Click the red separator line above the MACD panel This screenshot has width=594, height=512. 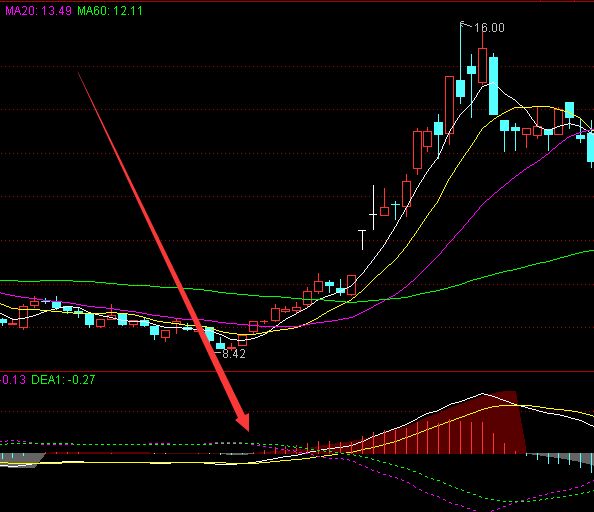[297, 372]
